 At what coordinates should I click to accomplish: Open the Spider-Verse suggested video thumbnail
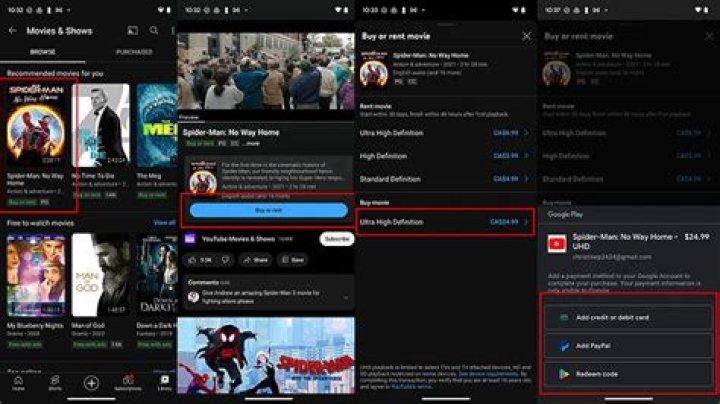(266, 355)
